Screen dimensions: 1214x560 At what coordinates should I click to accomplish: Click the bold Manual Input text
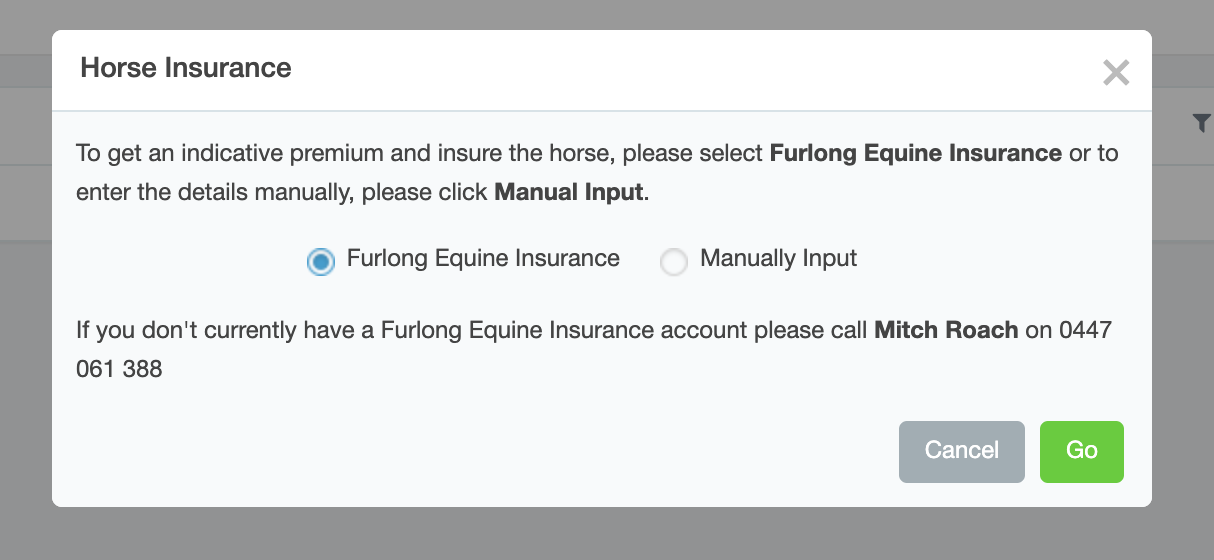pos(569,191)
